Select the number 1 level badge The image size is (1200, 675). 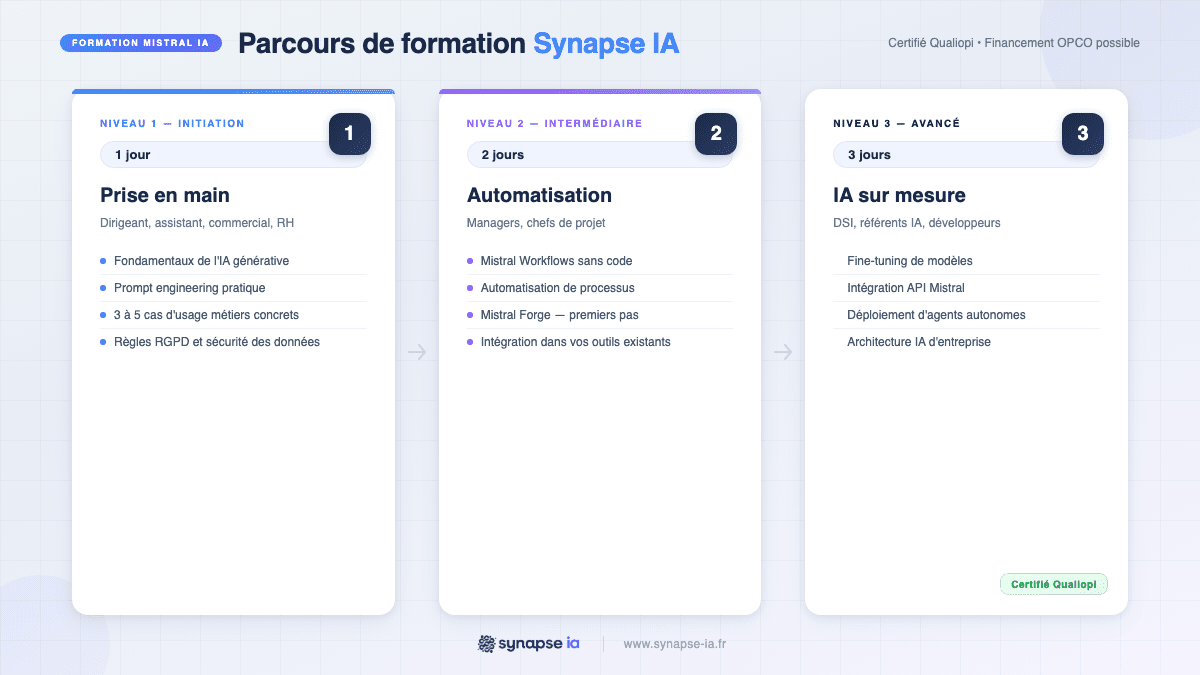click(349, 134)
